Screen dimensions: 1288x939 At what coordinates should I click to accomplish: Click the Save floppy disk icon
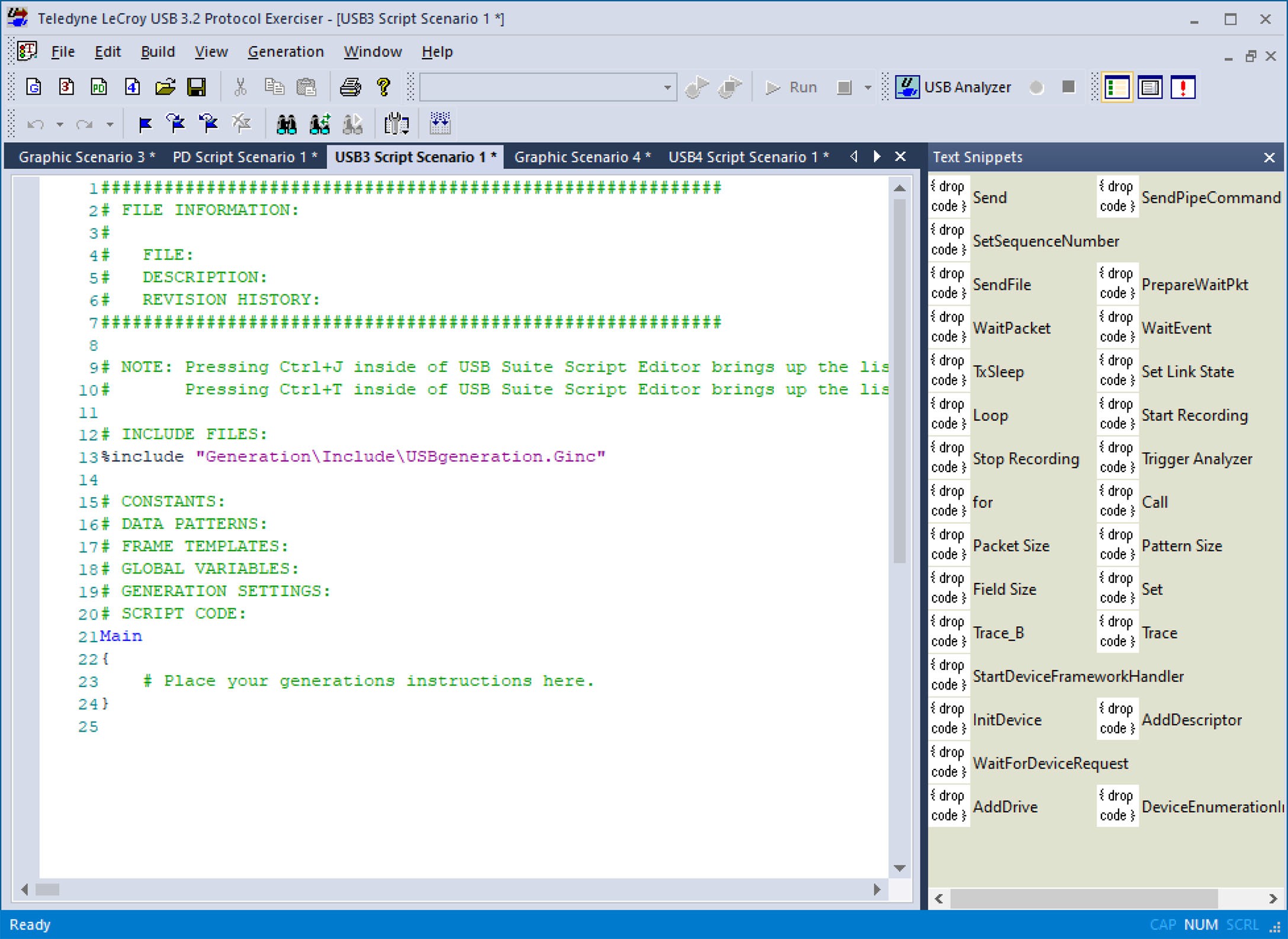[x=197, y=87]
